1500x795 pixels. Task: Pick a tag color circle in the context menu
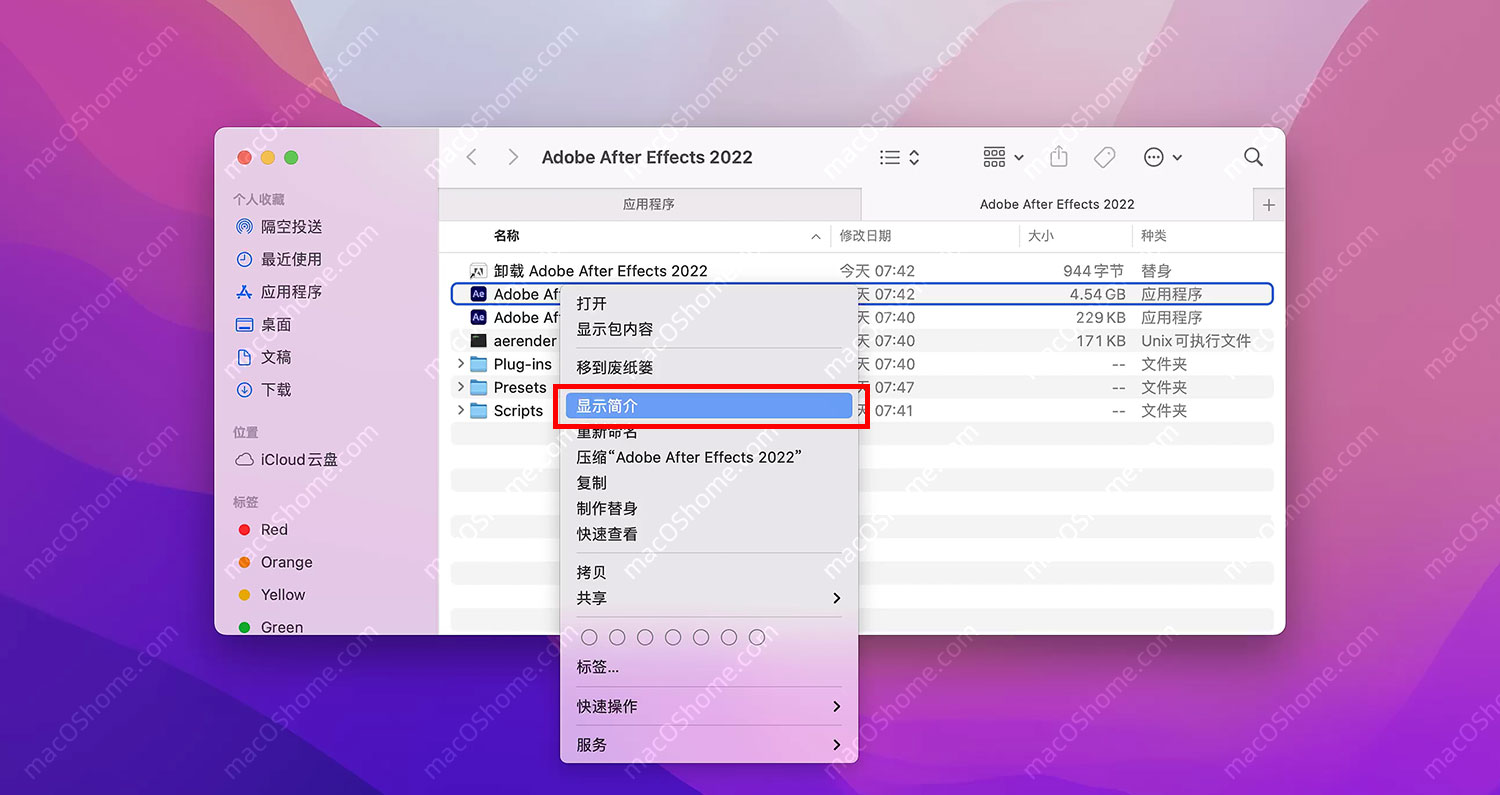[x=589, y=637]
